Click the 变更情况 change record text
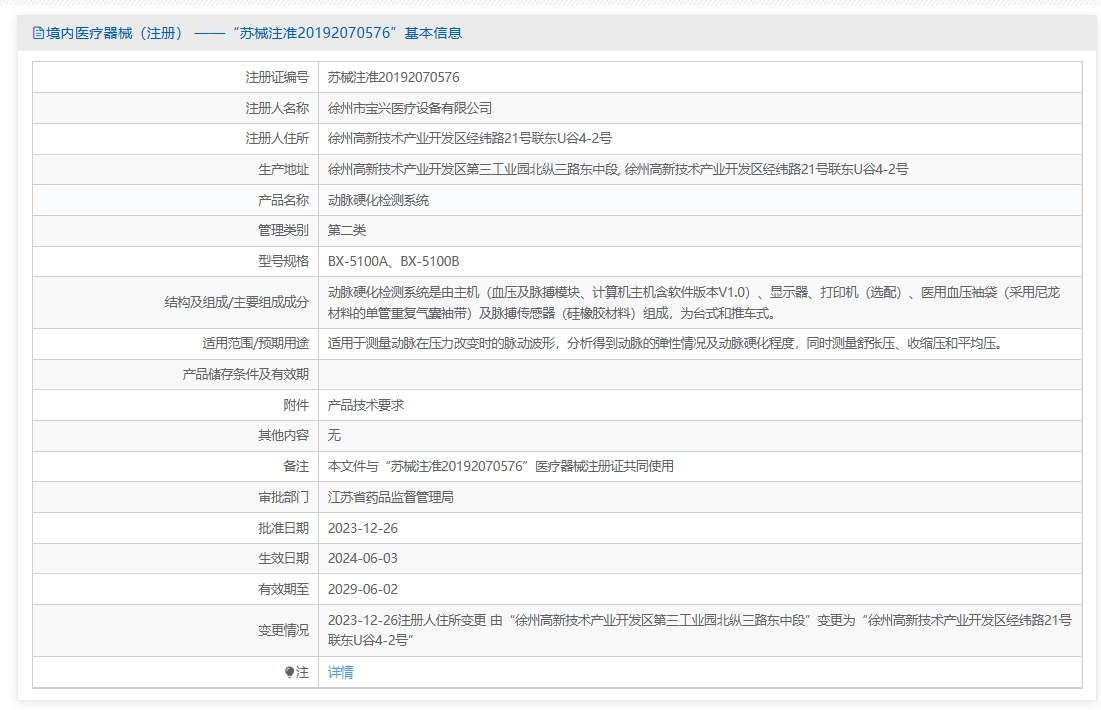The width and height of the screenshot is (1101, 710). [x=699, y=630]
